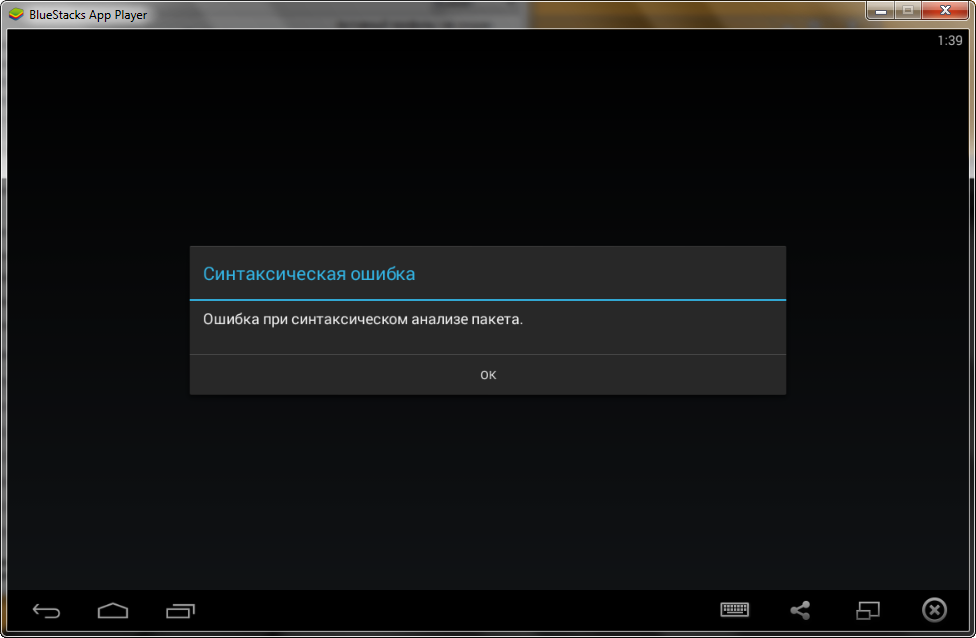976x638 pixels.
Task: Maximize the BlueStacks App Player window
Action: pos(908,11)
